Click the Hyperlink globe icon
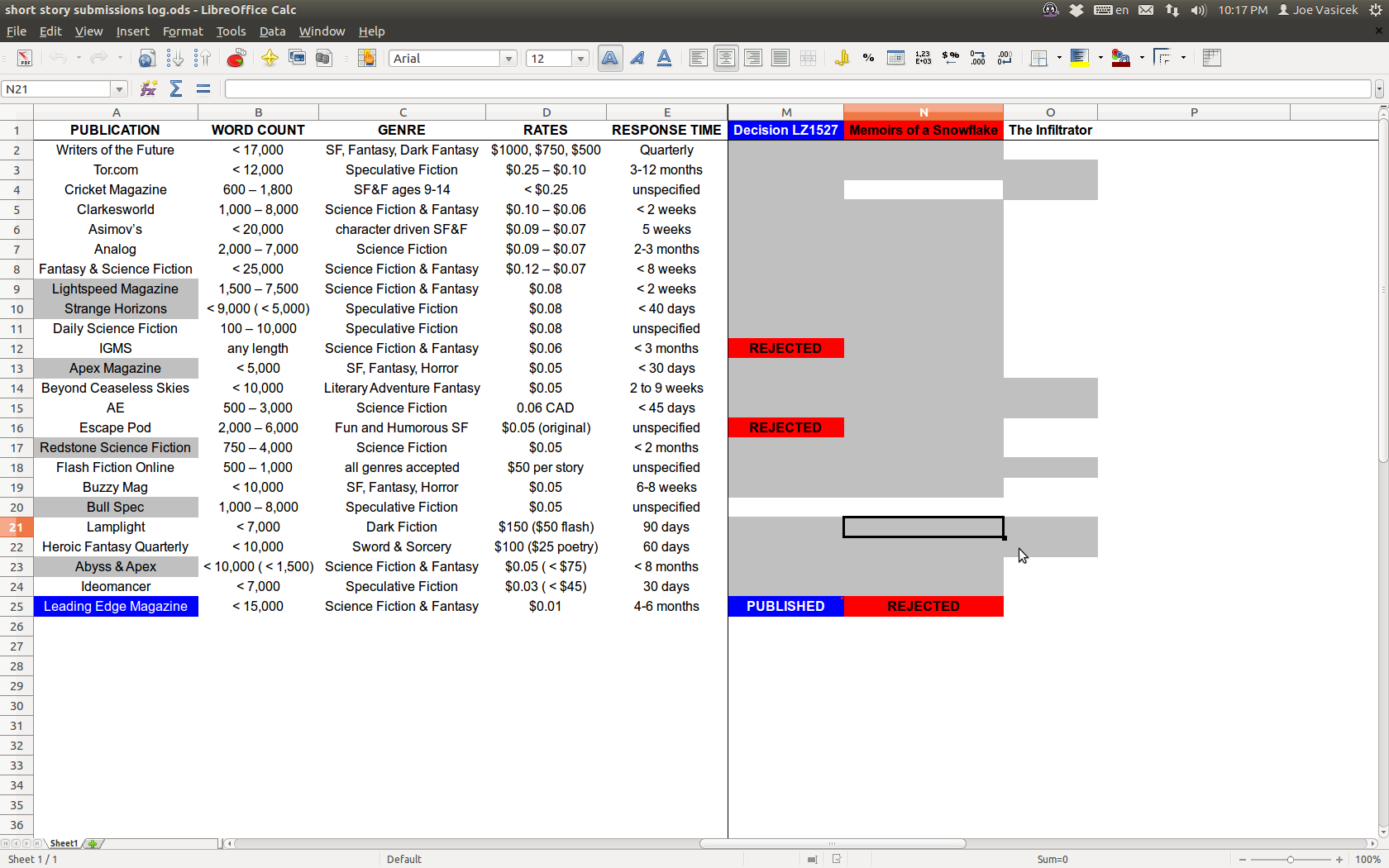Viewport: 1389px width, 868px height. (x=147, y=58)
